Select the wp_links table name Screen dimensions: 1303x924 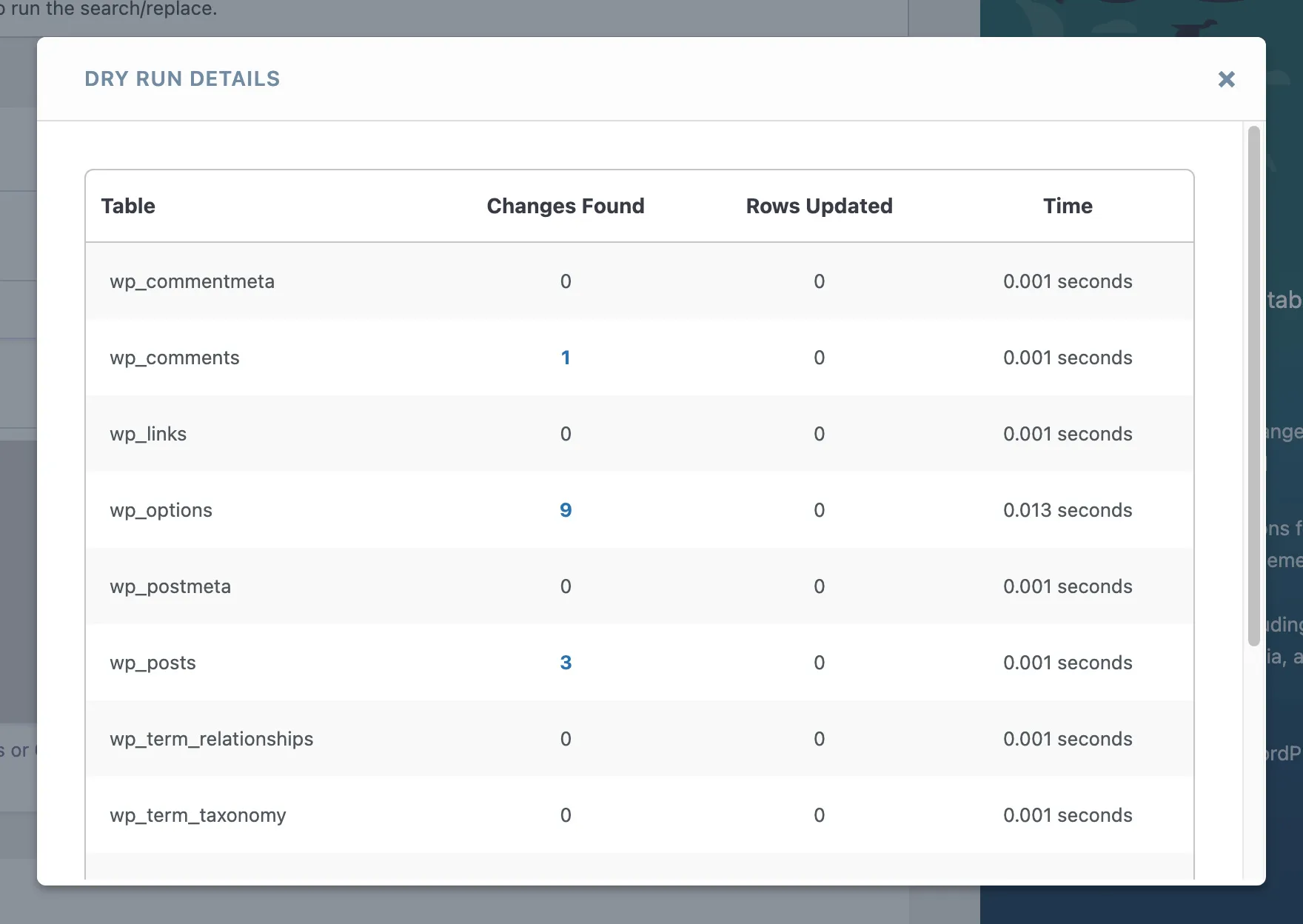pos(148,434)
